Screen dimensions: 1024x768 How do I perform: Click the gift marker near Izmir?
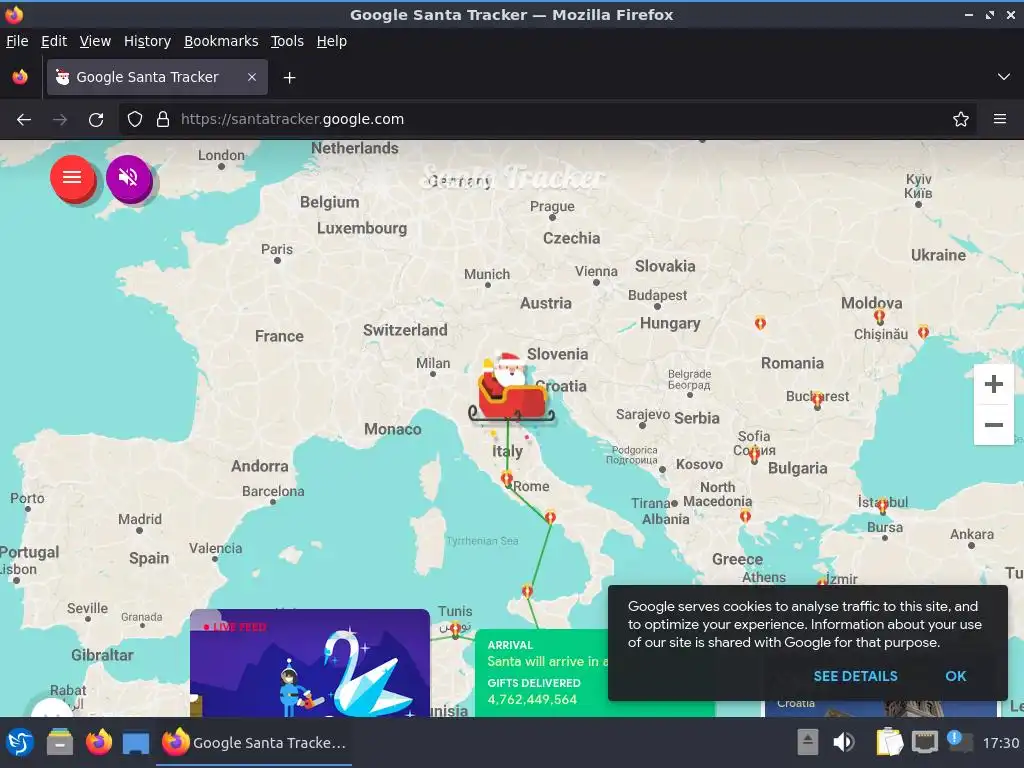(822, 581)
